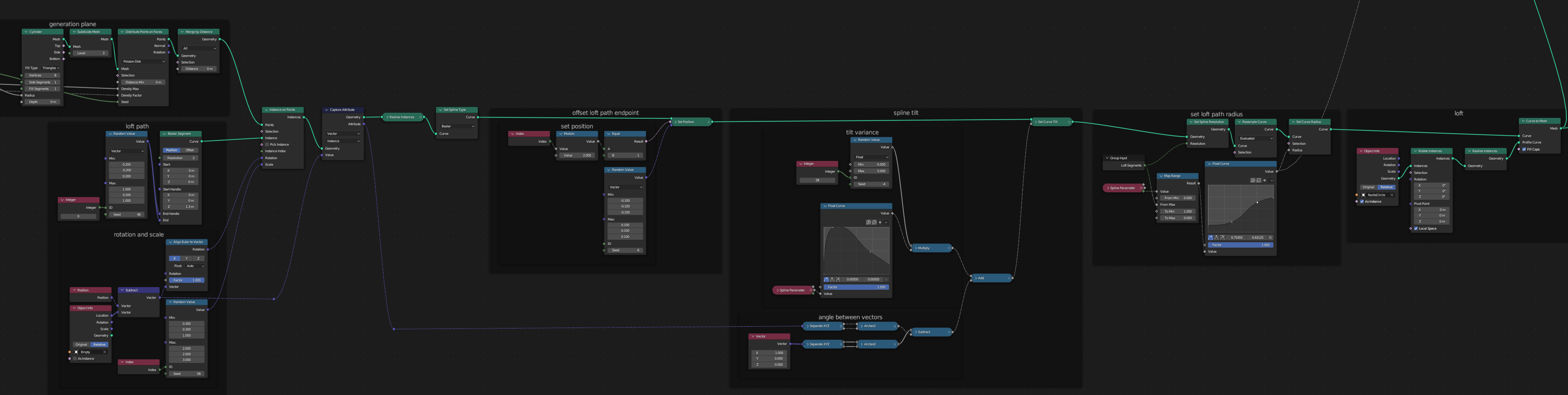The height and width of the screenshot is (395, 1568).
Task: Clear the Empty object field
Action: click(105, 352)
